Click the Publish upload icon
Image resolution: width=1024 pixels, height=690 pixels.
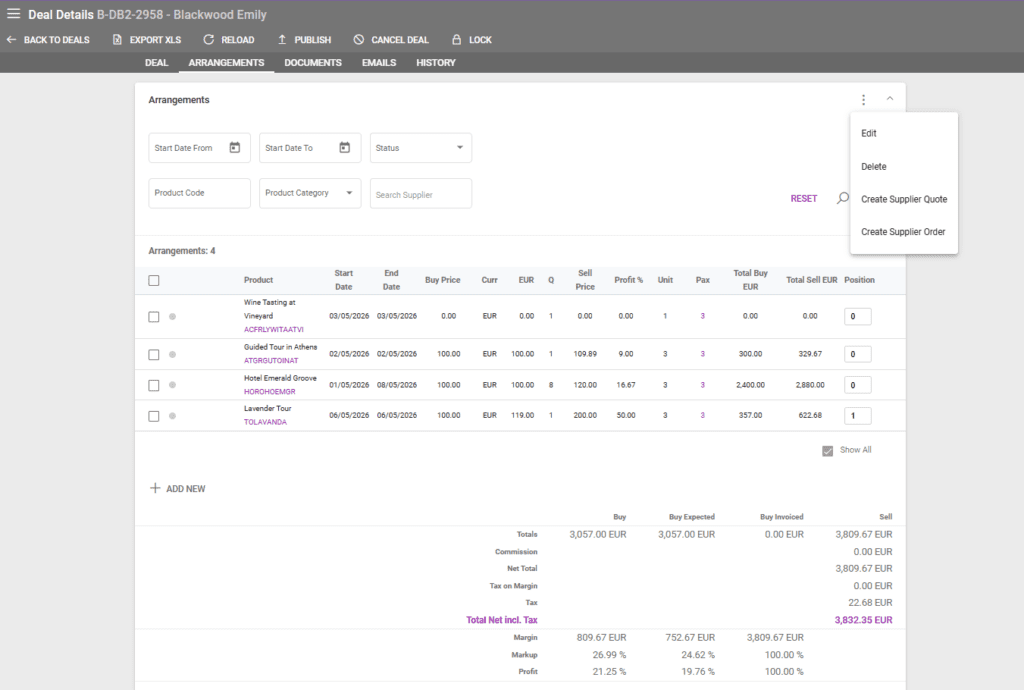click(x=282, y=40)
